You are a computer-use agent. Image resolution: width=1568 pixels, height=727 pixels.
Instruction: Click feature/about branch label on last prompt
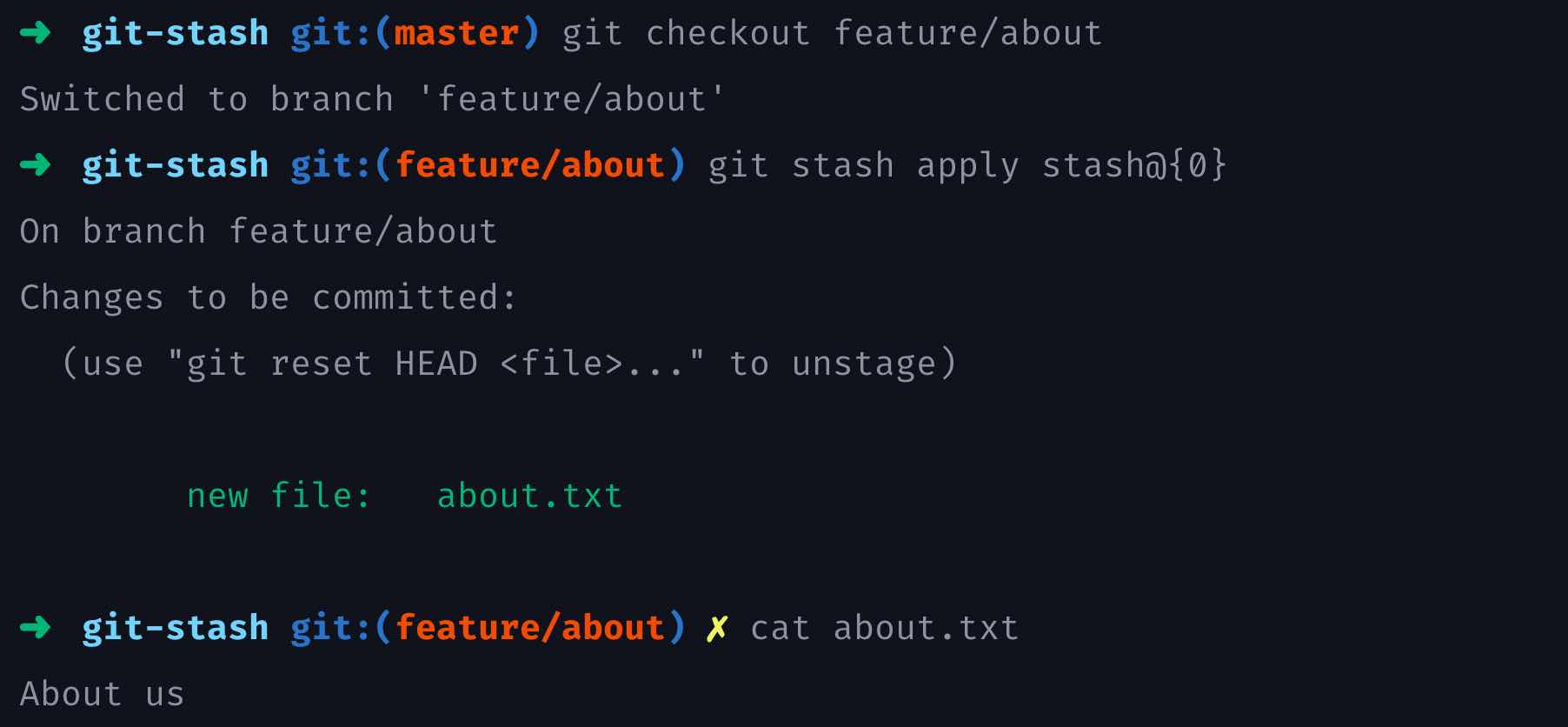click(529, 628)
